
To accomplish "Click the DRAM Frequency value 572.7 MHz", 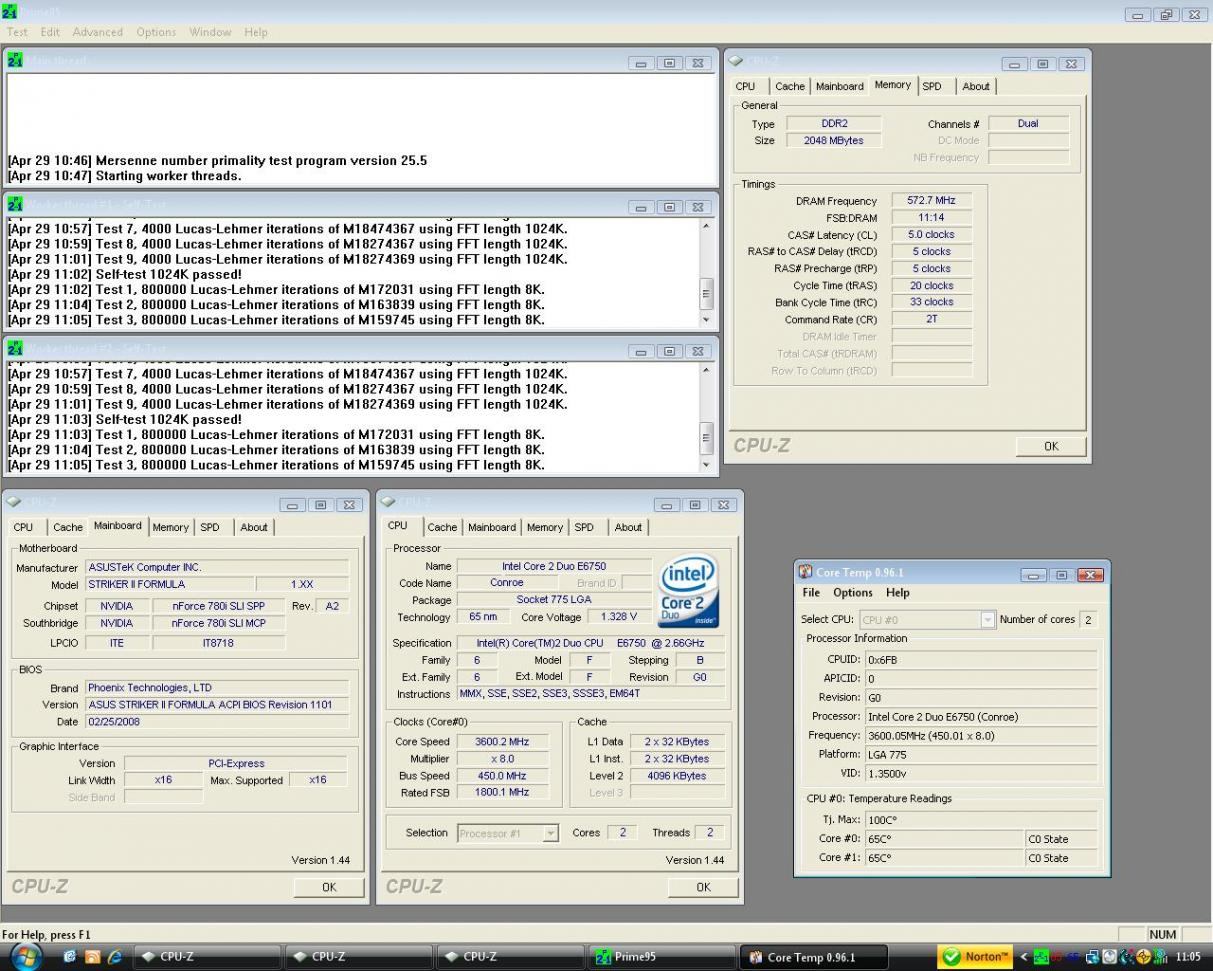I will (931, 201).
